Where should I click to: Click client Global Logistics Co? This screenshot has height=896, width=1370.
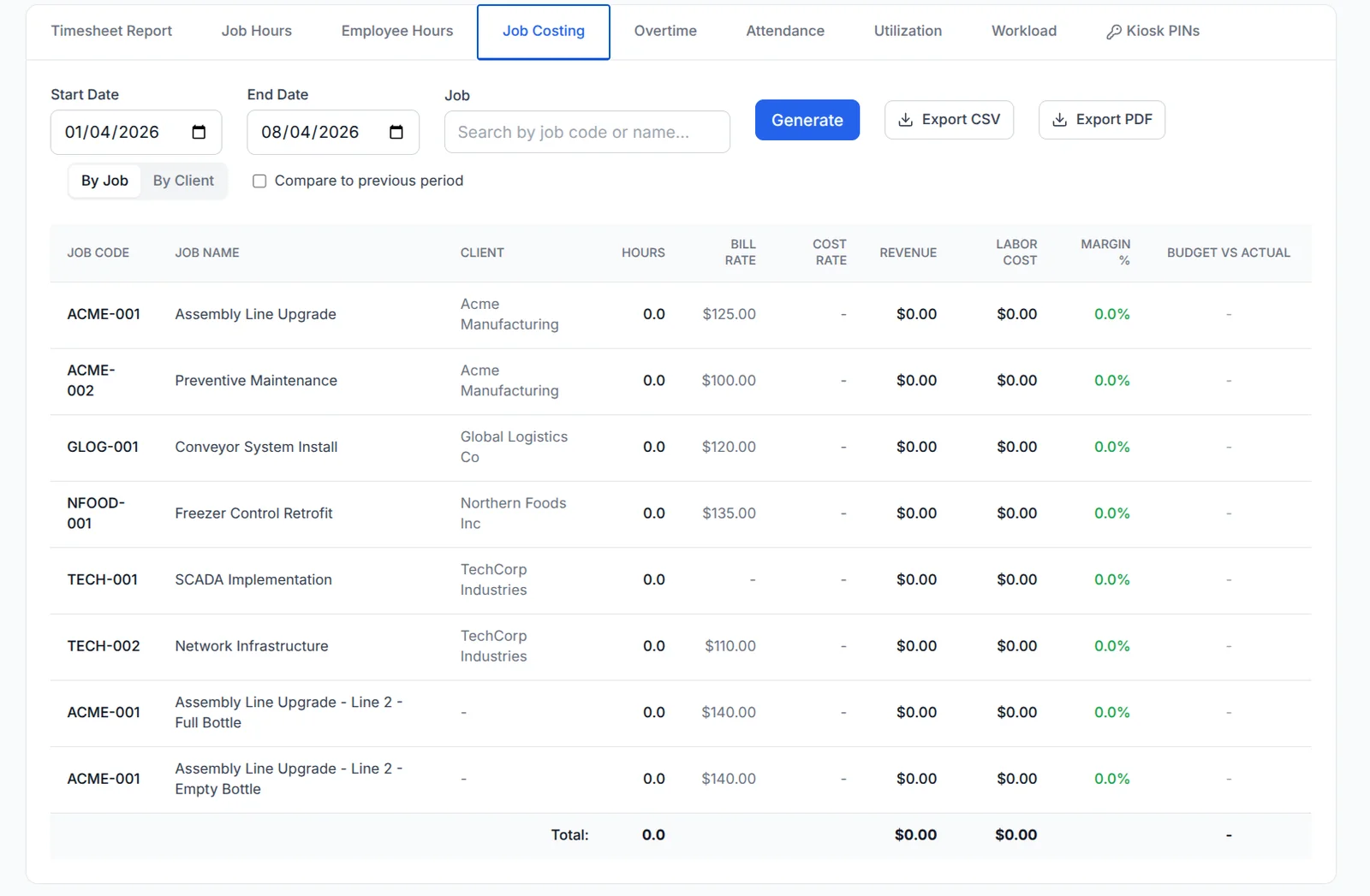514,447
